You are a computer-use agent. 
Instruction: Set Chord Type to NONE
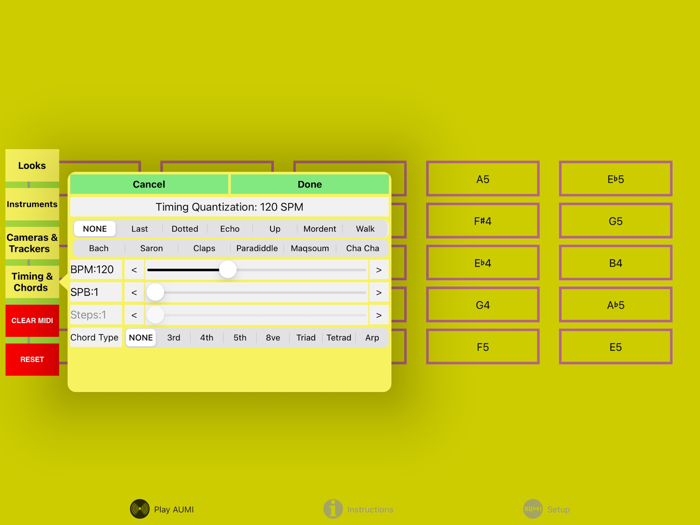tap(141, 338)
